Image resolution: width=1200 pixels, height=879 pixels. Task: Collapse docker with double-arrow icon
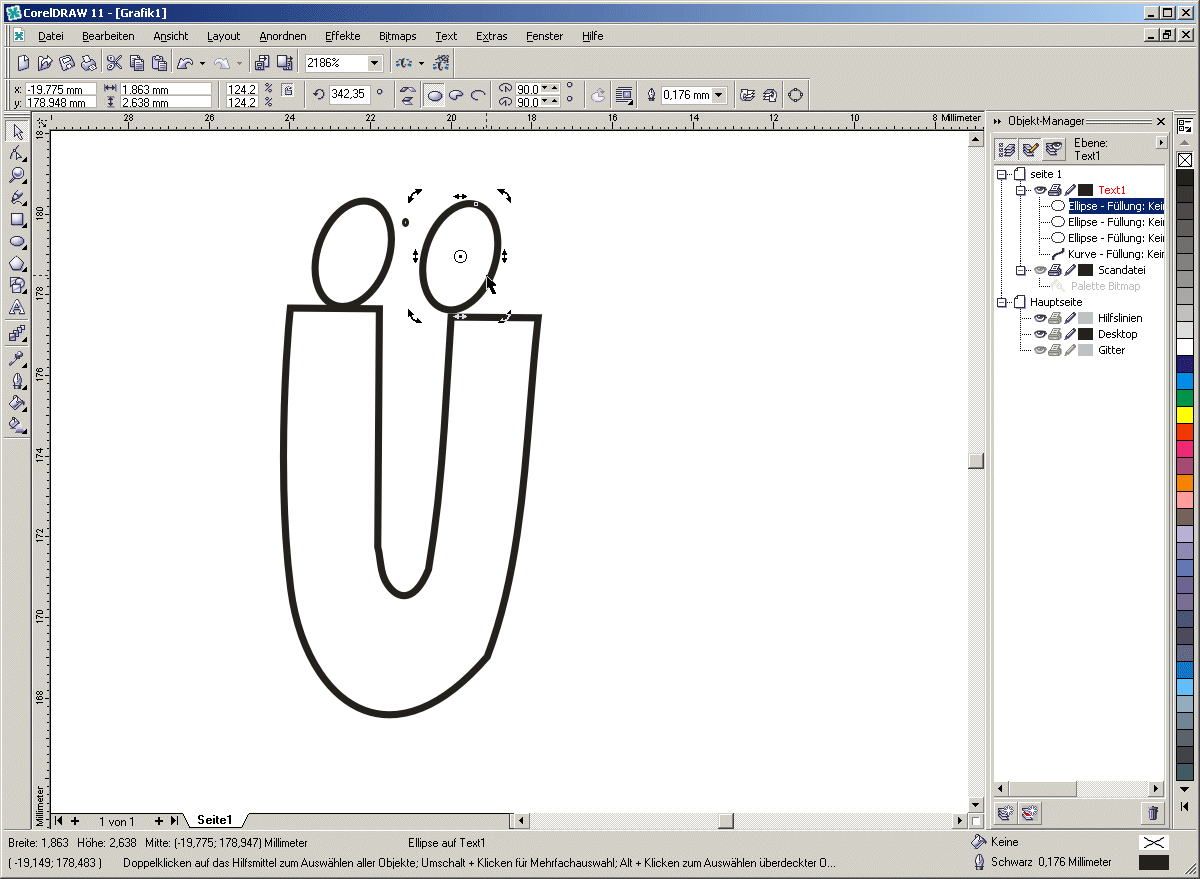coord(998,121)
